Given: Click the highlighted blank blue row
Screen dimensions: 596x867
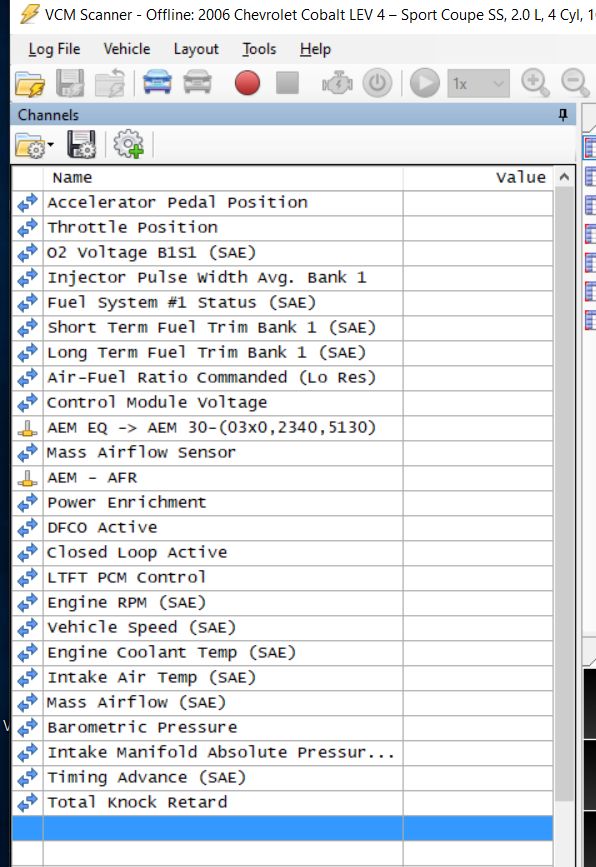Looking at the screenshot, I should click(x=283, y=828).
